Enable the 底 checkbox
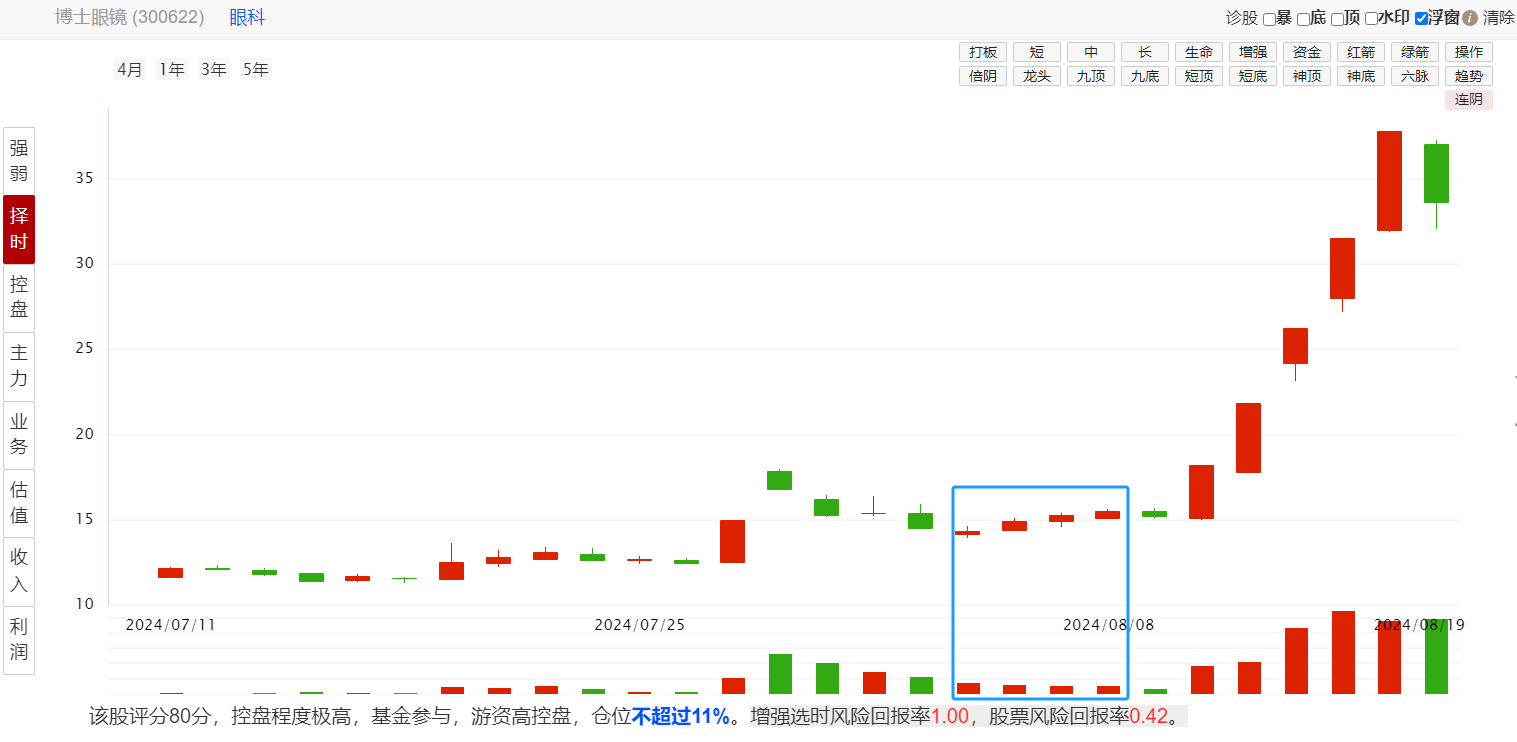 [1303, 19]
